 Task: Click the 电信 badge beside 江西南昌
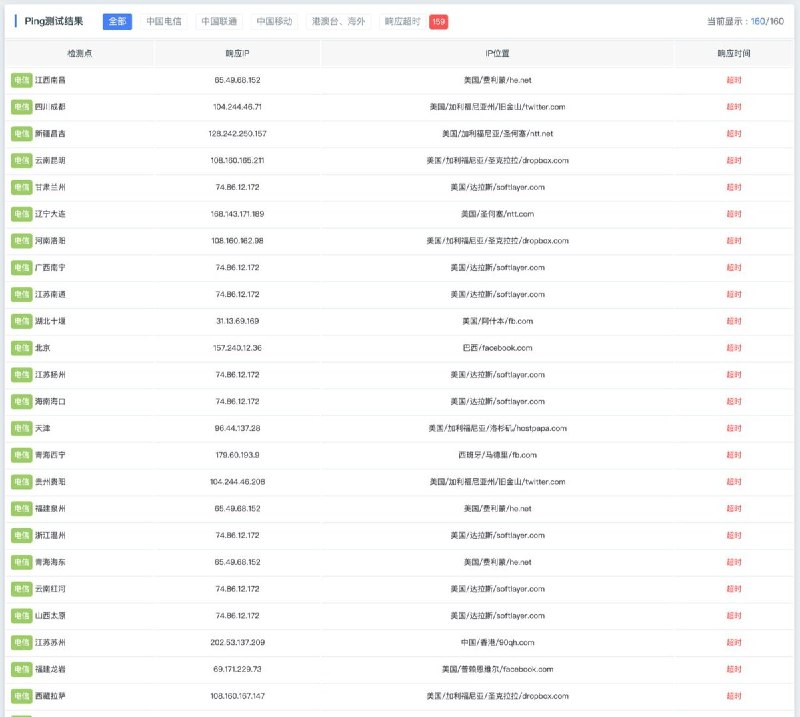(x=21, y=80)
